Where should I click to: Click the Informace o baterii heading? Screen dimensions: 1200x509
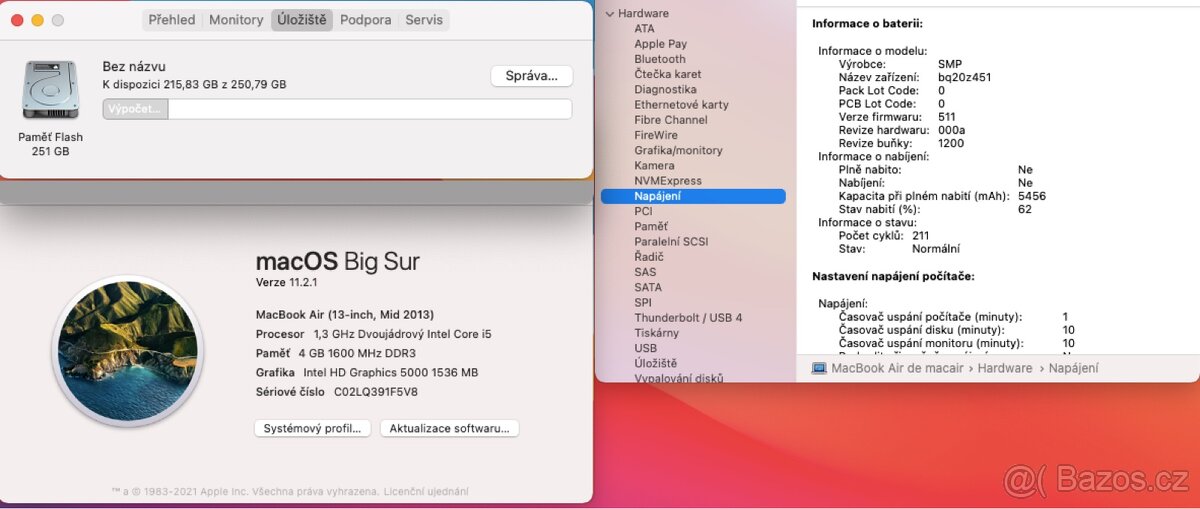click(x=867, y=23)
